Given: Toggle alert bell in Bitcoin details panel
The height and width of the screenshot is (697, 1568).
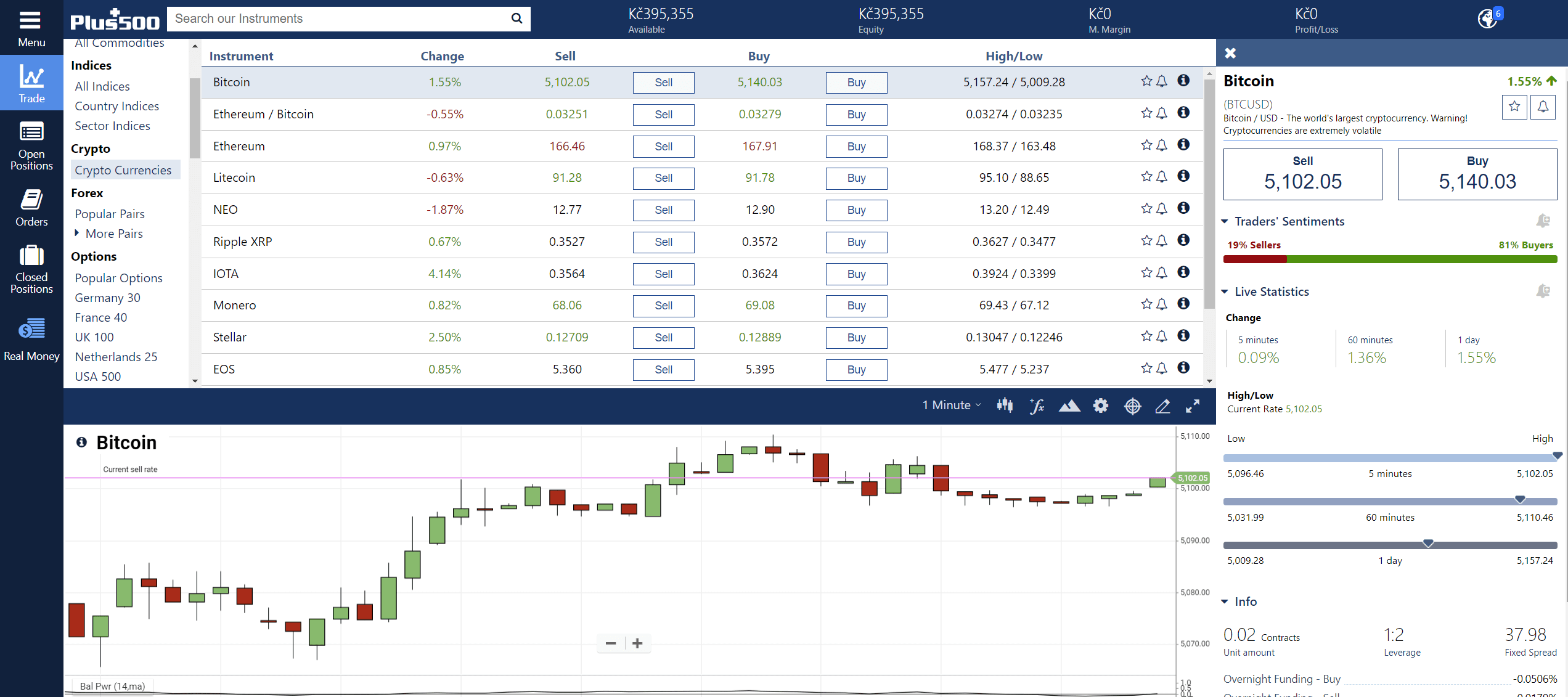Looking at the screenshot, I should coord(1543,107).
